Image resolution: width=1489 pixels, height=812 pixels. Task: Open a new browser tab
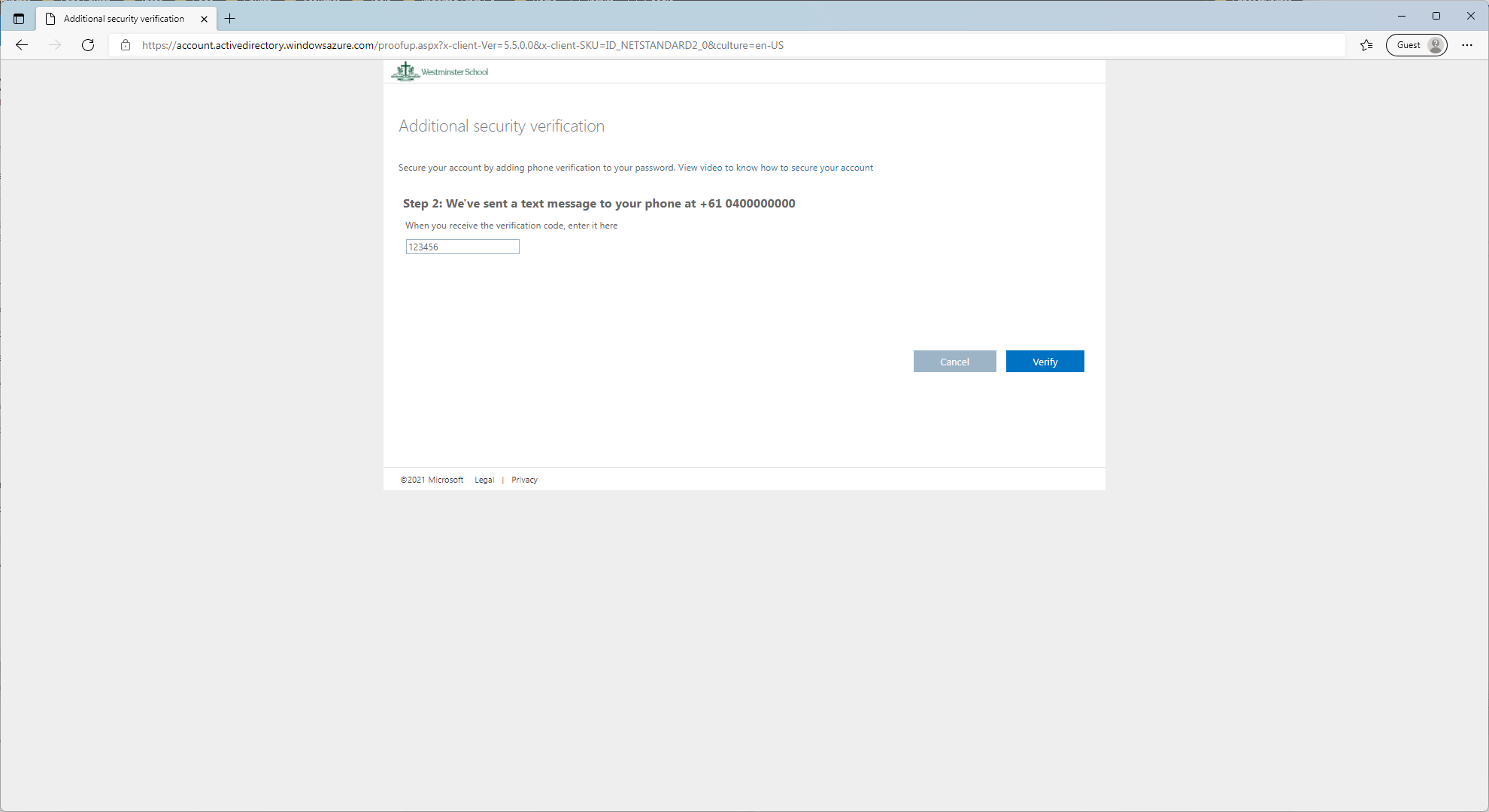pyautogui.click(x=230, y=18)
